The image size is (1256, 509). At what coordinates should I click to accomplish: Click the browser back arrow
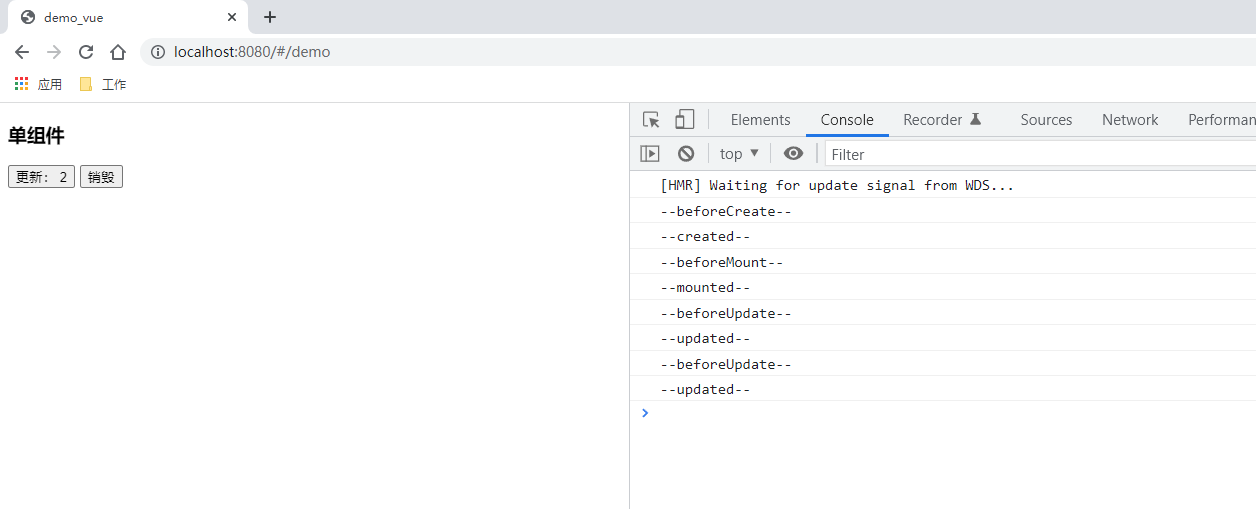(x=22, y=52)
